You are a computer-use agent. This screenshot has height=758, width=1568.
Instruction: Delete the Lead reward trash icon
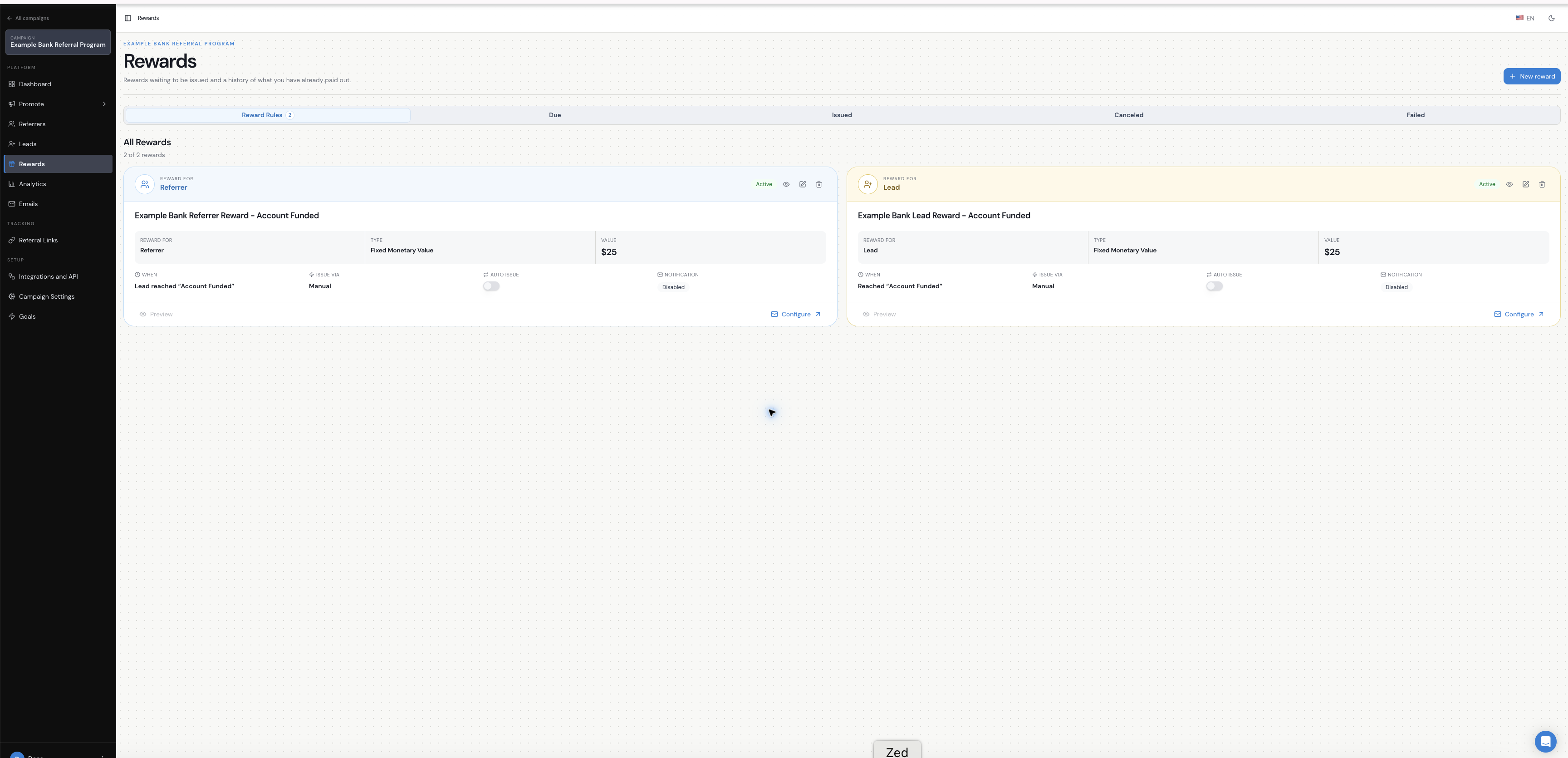[1542, 184]
